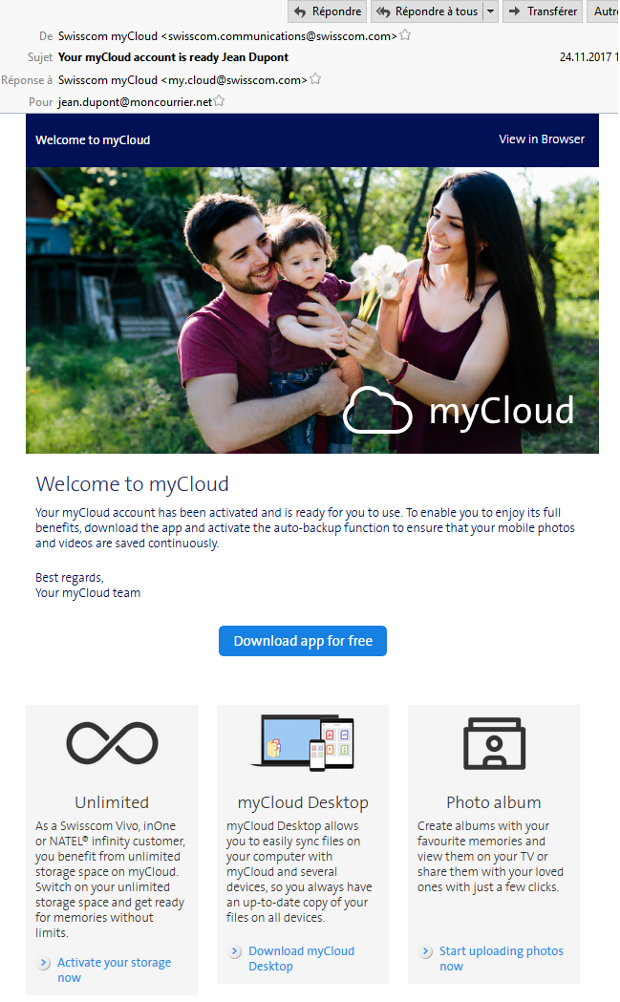The height and width of the screenshot is (1002, 620).
Task: Click the Répondre reply button
Action: tap(326, 12)
